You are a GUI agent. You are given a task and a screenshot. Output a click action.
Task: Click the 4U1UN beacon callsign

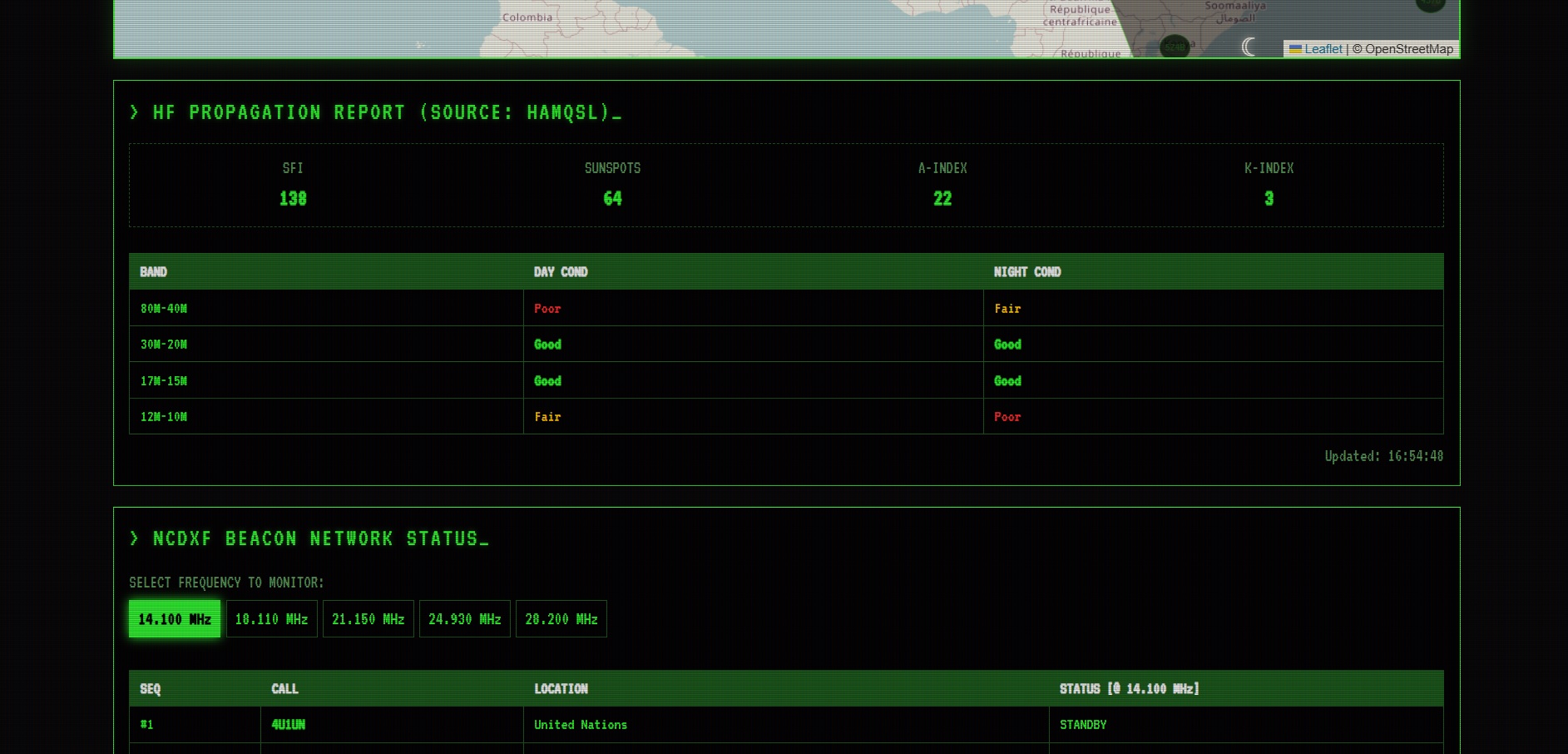click(288, 725)
